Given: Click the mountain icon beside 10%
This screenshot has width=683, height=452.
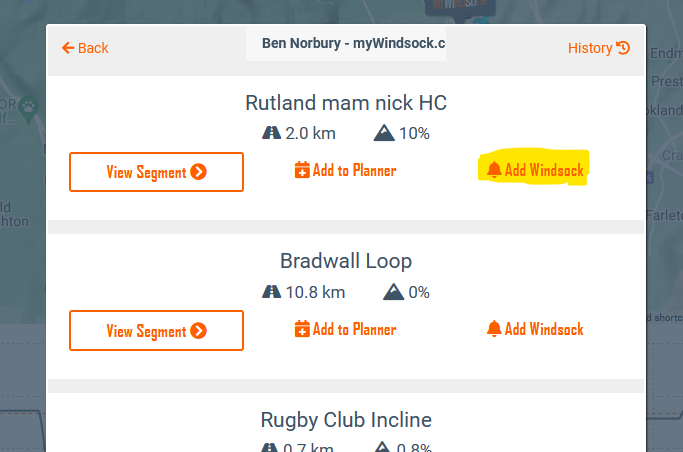Looking at the screenshot, I should click(384, 133).
